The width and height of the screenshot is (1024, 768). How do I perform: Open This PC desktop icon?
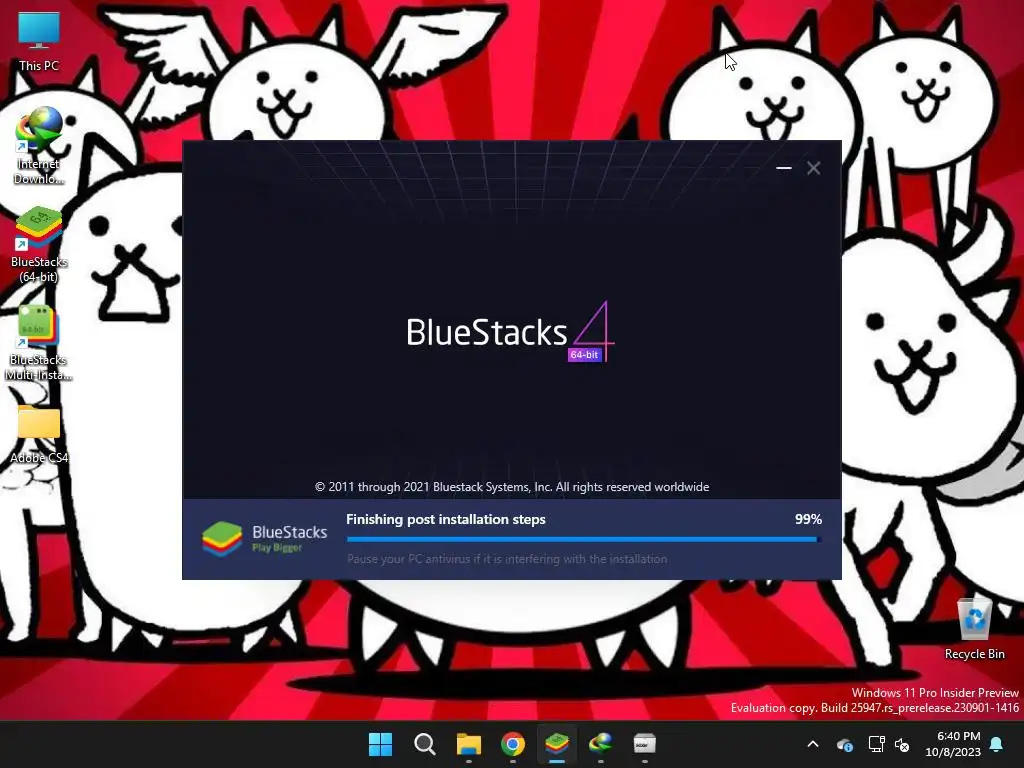(x=39, y=41)
